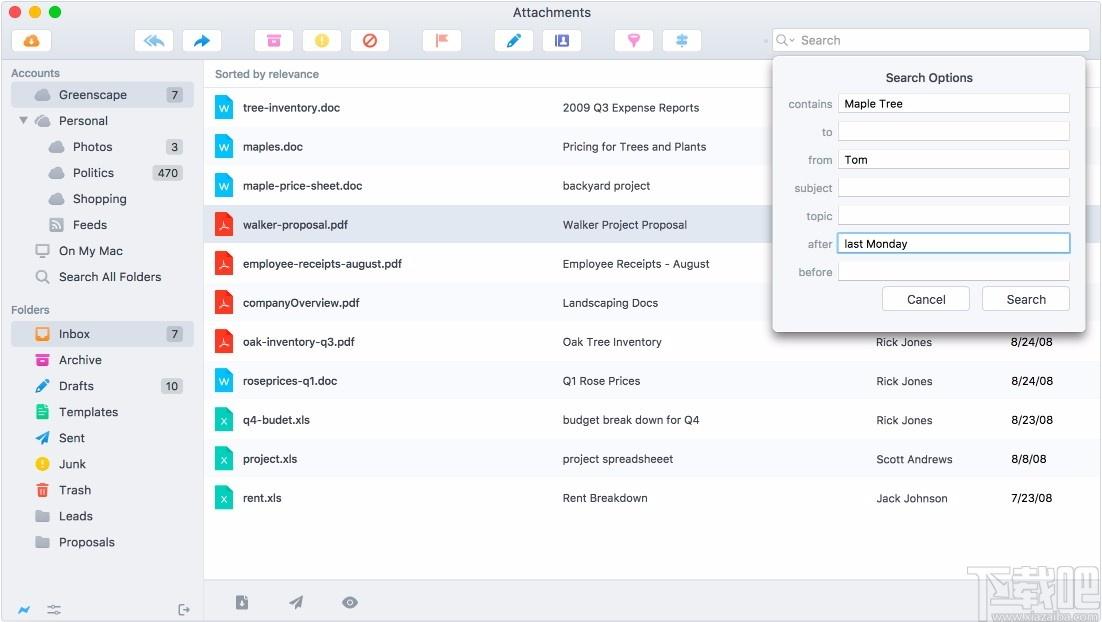Collapse the Personal account disclosure triangle

tap(23, 120)
